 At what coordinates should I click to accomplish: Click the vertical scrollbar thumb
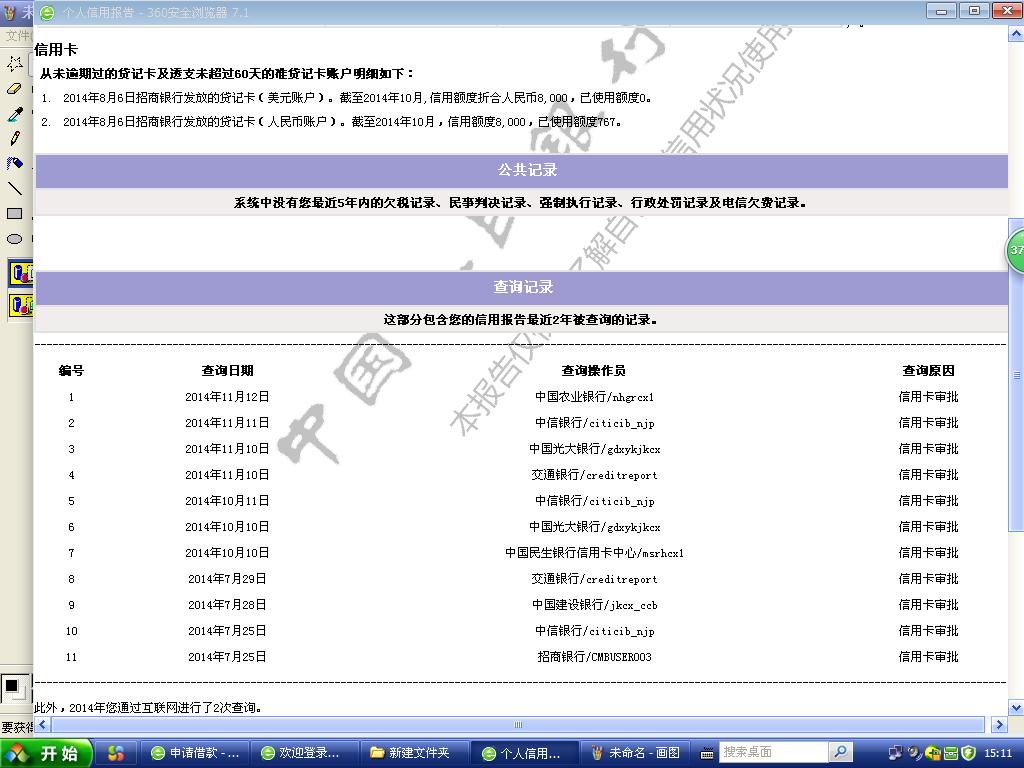pyautogui.click(x=1016, y=375)
